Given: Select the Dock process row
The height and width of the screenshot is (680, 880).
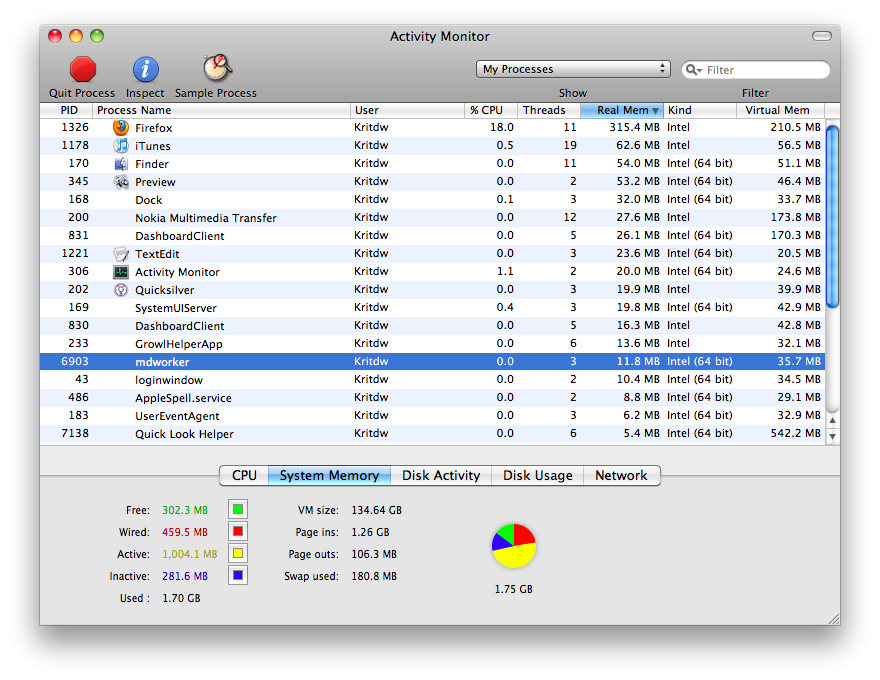Looking at the screenshot, I should [432, 200].
